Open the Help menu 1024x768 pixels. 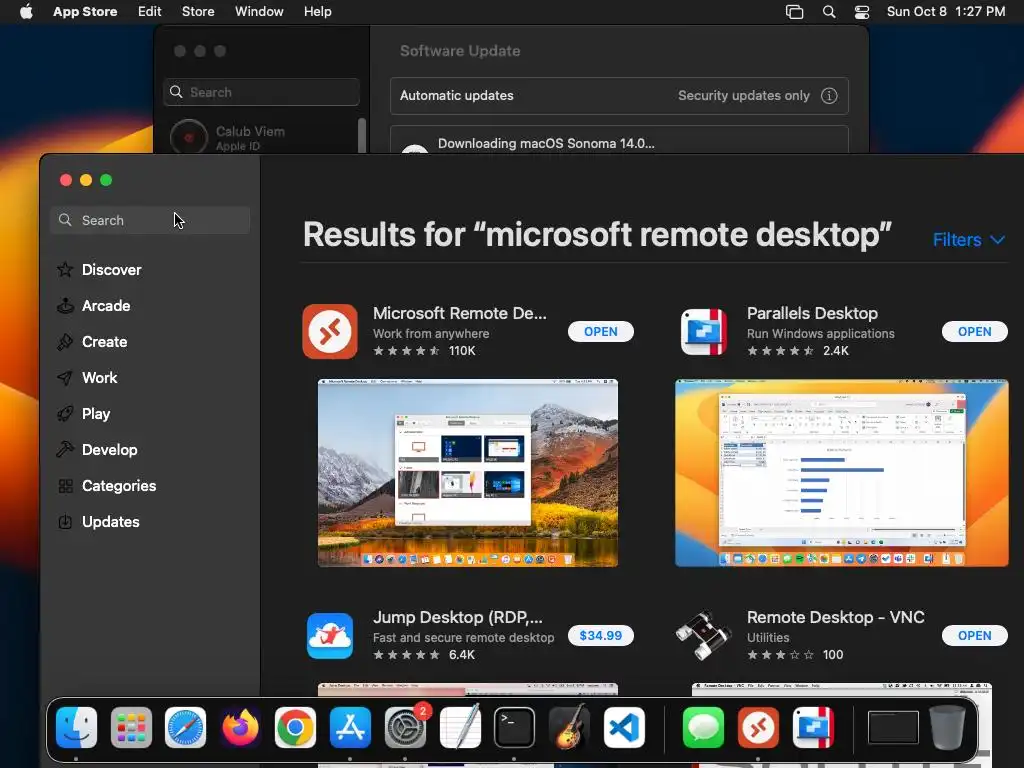click(317, 11)
